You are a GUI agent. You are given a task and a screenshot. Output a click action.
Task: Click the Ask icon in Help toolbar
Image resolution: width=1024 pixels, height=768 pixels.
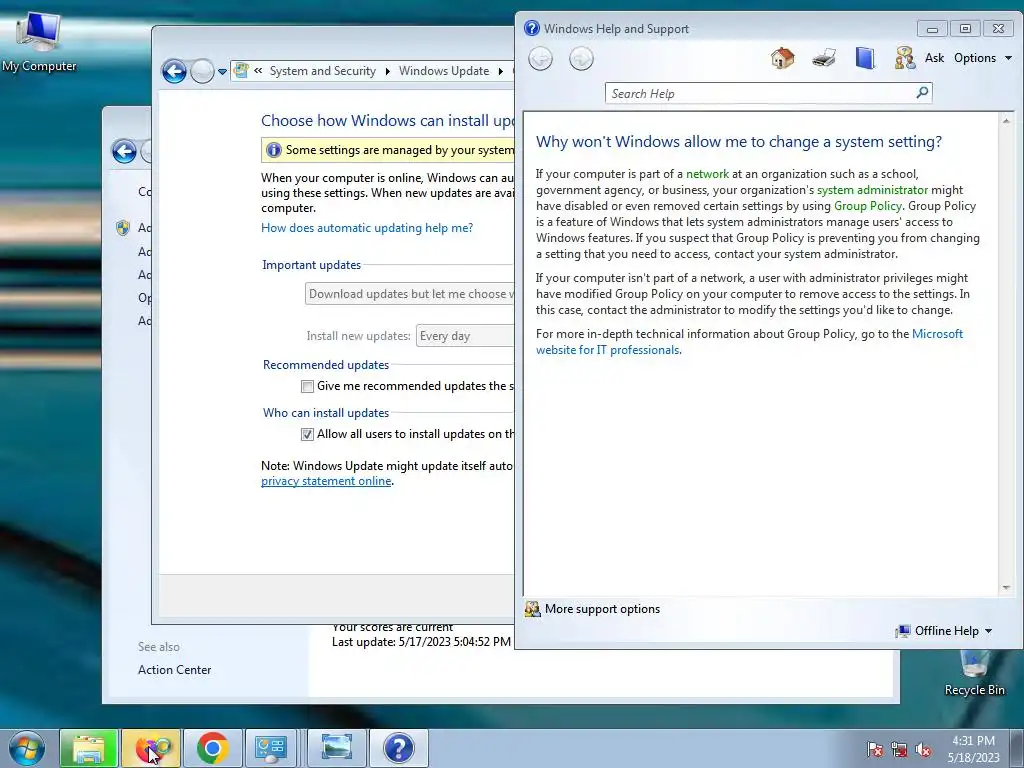(905, 58)
